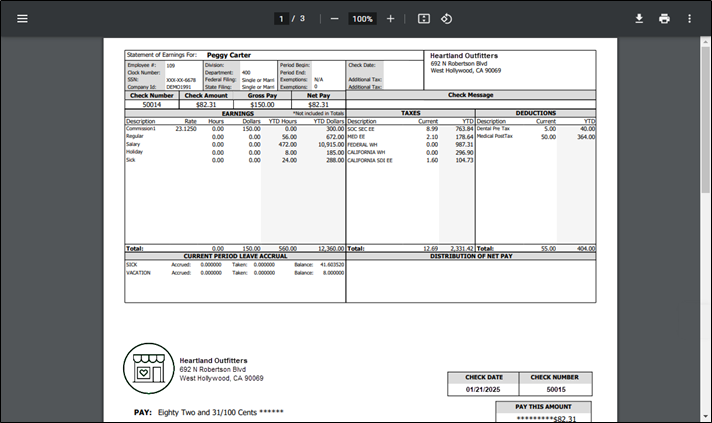This screenshot has width=712, height=423.
Task: Click the Check Message header
Action: pos(471,95)
